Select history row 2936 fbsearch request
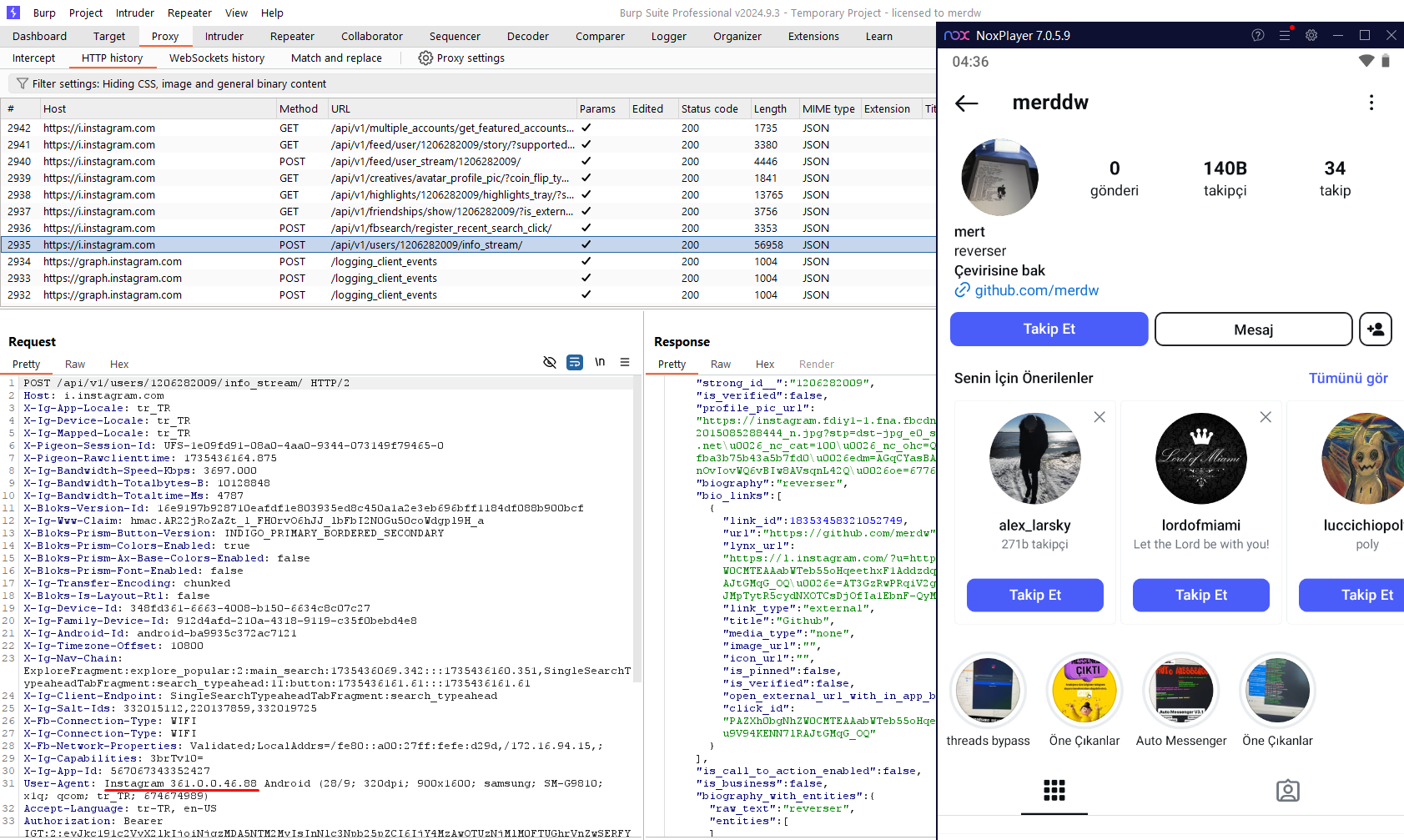Viewport: 1404px width, 840px height. [468, 228]
